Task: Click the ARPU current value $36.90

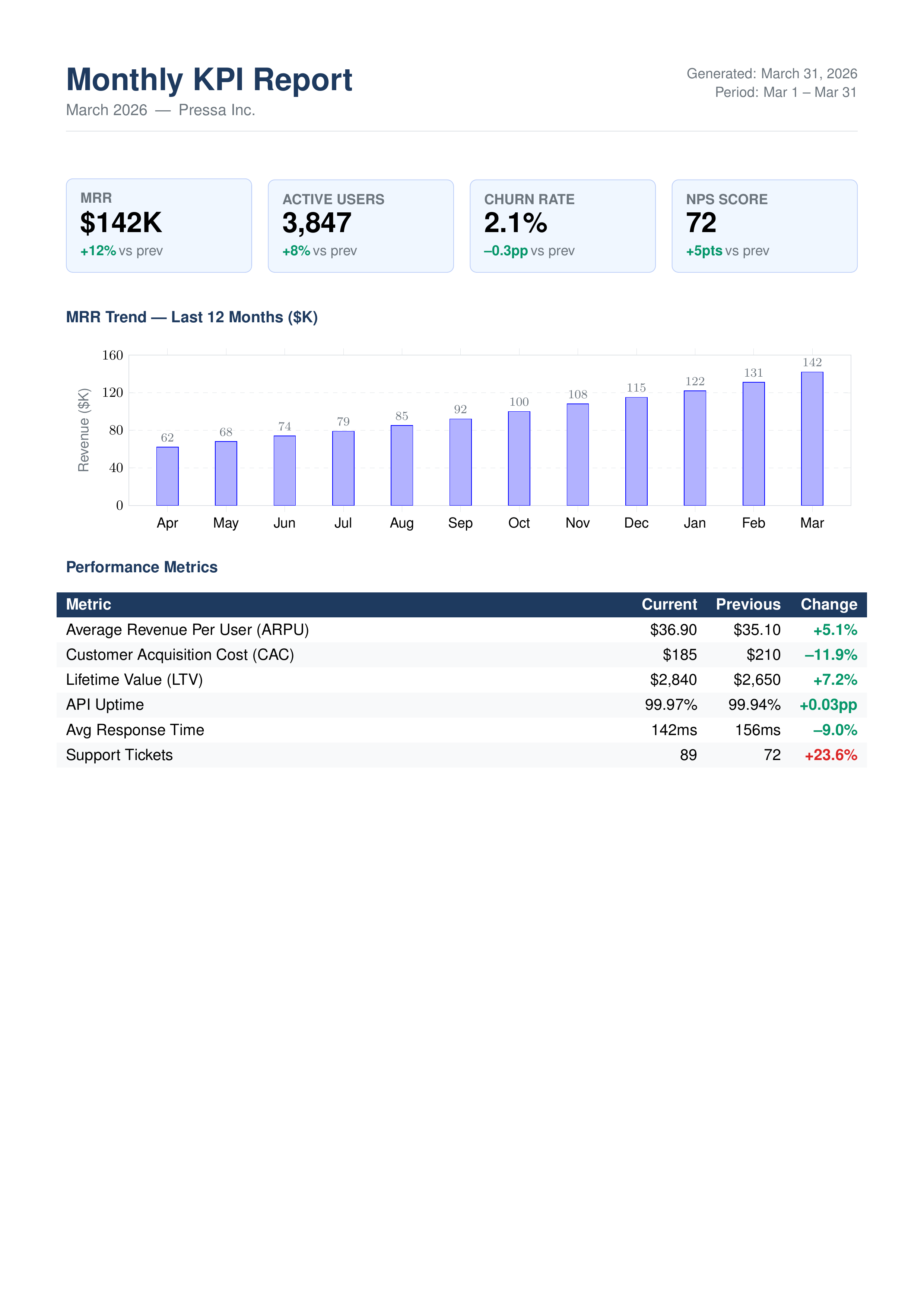Action: (x=673, y=630)
